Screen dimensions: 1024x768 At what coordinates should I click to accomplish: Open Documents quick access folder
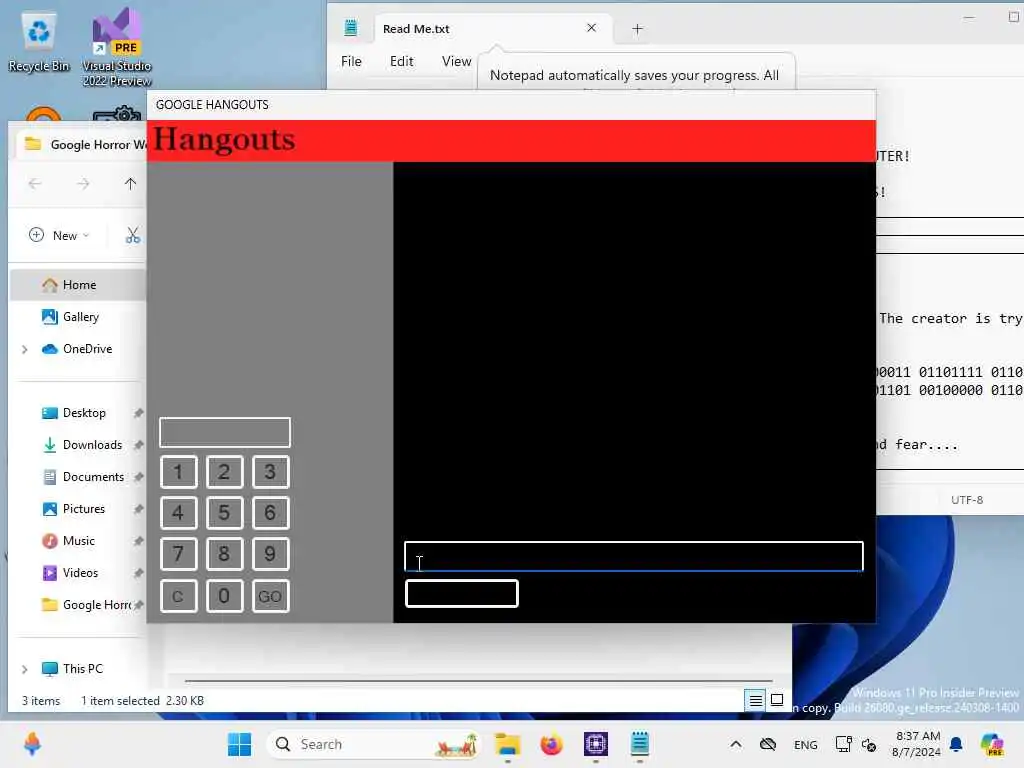[93, 477]
